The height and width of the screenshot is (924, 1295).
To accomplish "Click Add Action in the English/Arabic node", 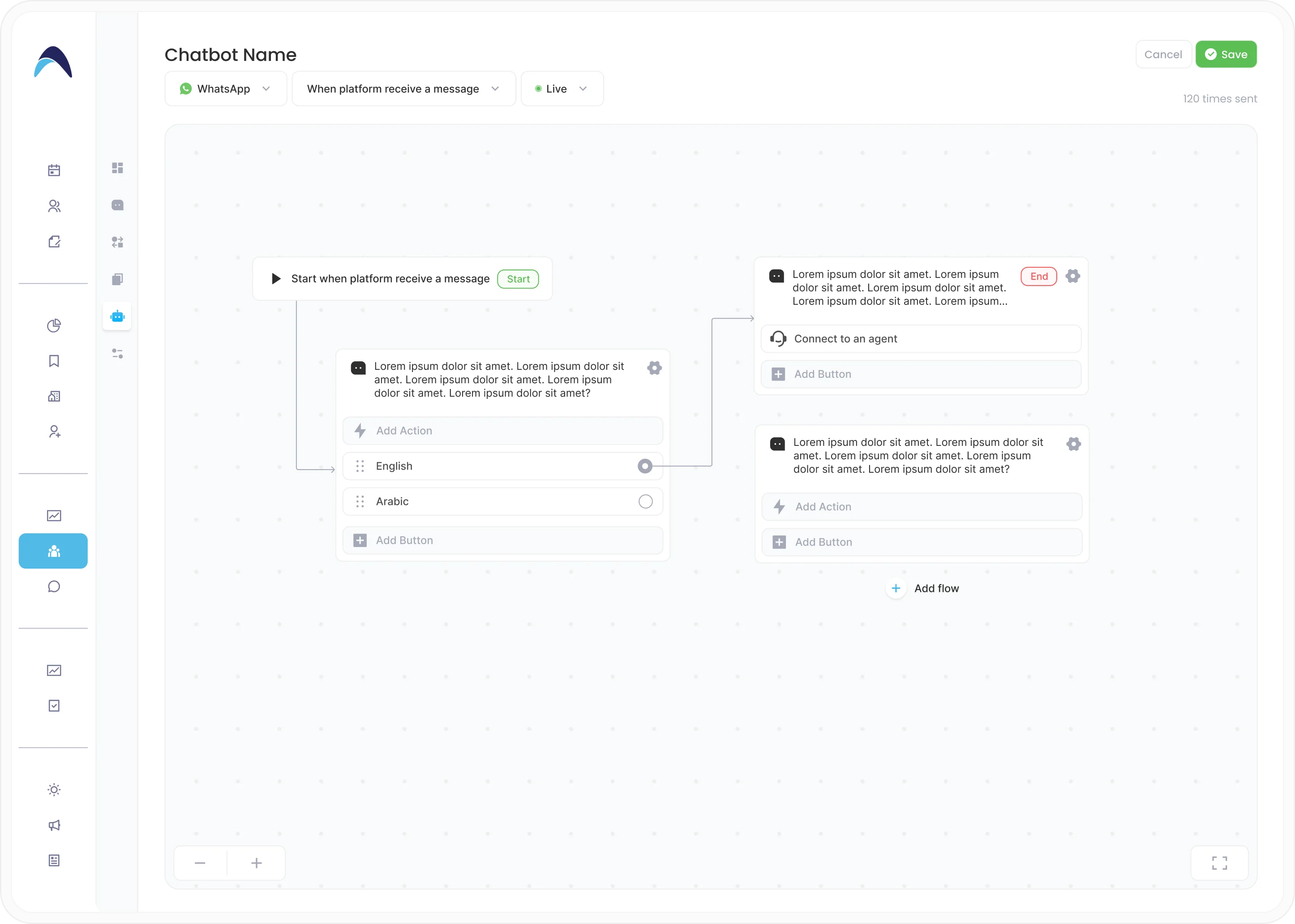I will click(x=502, y=431).
